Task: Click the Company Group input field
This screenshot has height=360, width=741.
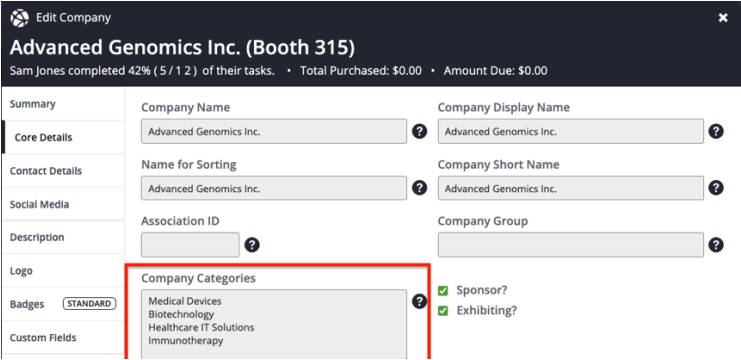Action: click(570, 245)
